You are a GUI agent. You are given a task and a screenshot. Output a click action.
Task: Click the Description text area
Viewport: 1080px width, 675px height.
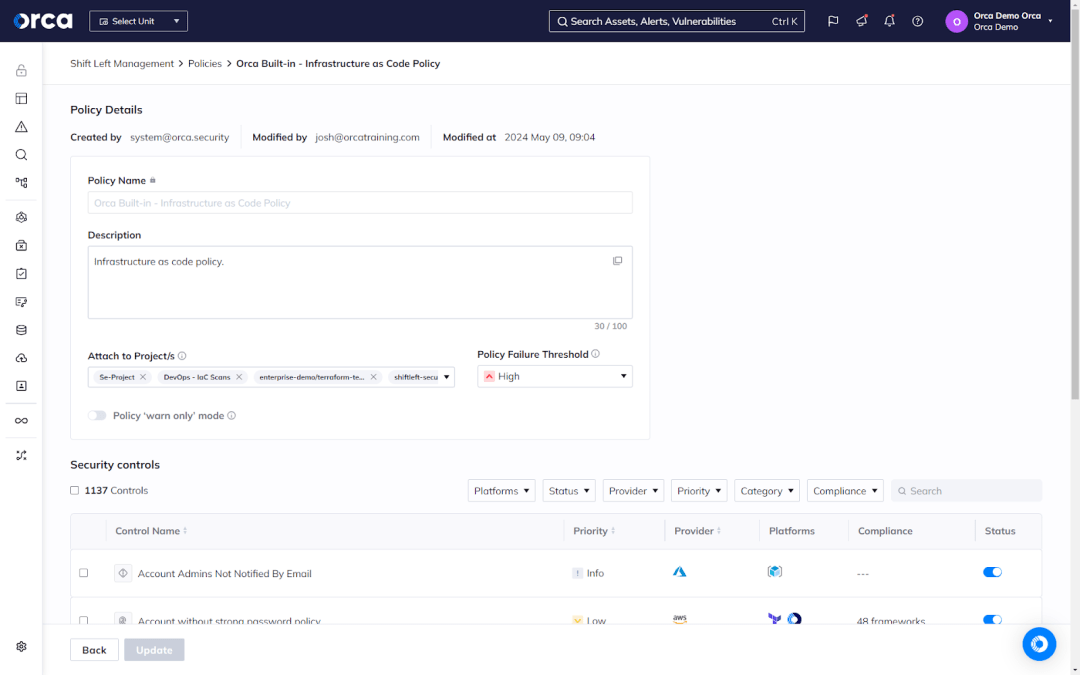pos(360,282)
